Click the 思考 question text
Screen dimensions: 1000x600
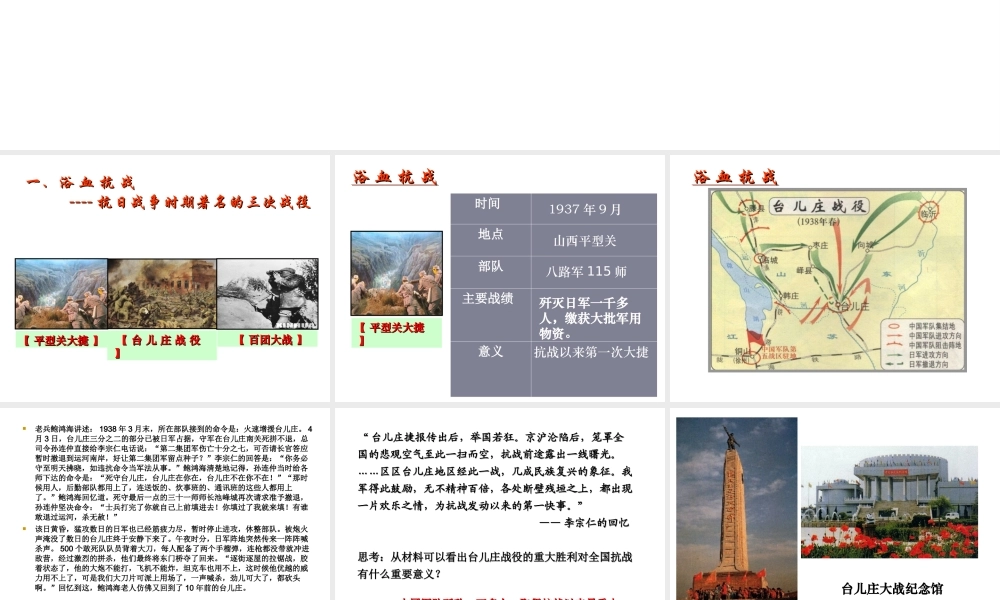pyautogui.click(x=495, y=565)
